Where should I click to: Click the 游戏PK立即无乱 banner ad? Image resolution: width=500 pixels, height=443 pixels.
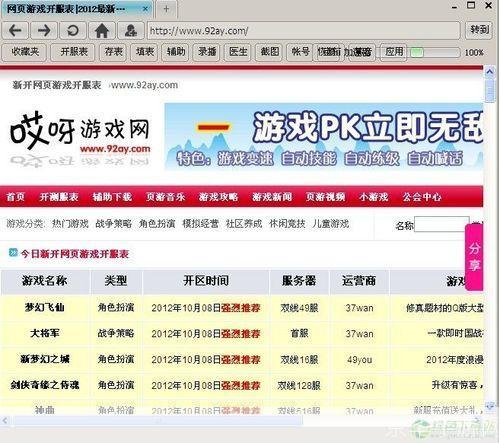coord(323,137)
